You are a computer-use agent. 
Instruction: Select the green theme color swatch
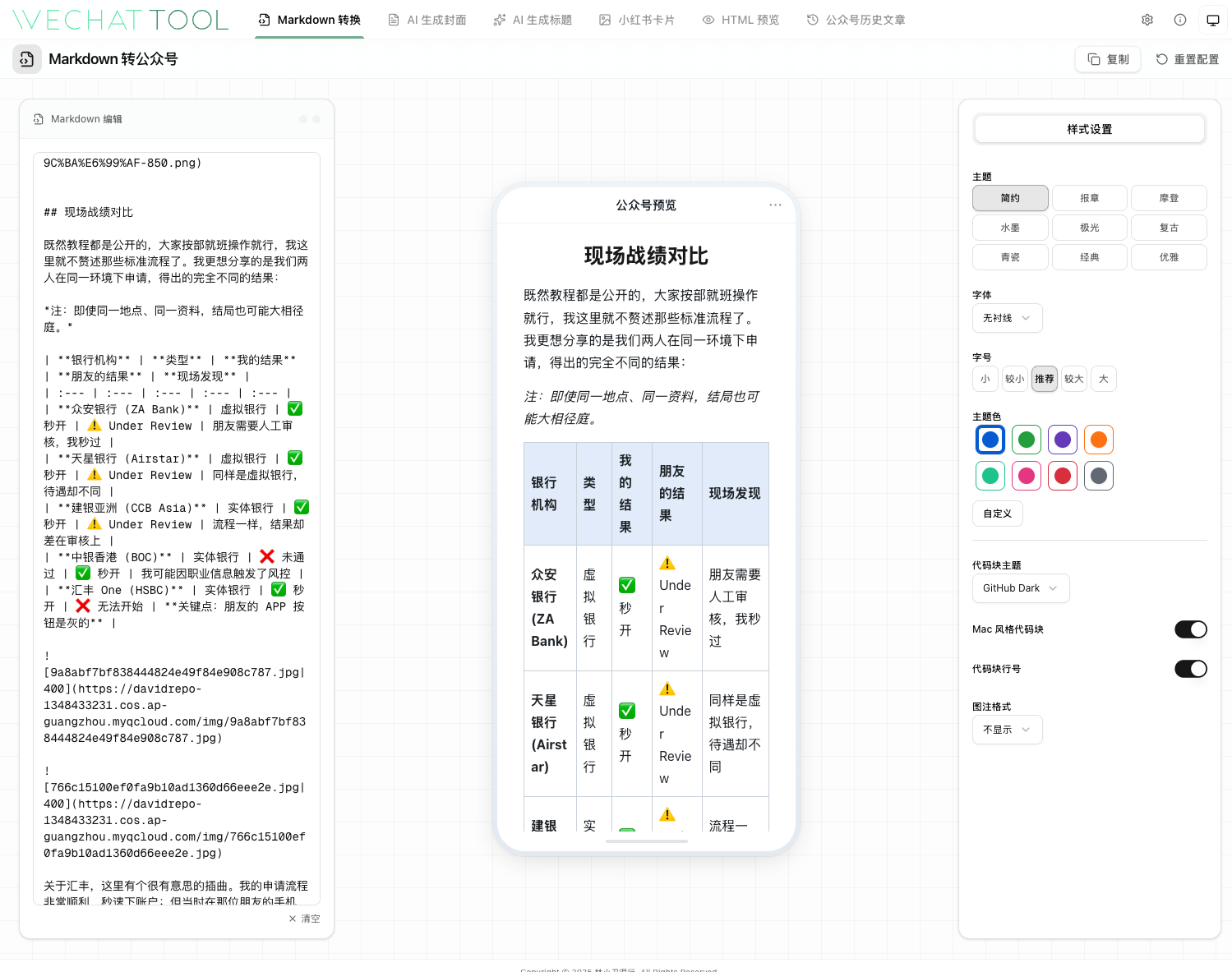1026,440
